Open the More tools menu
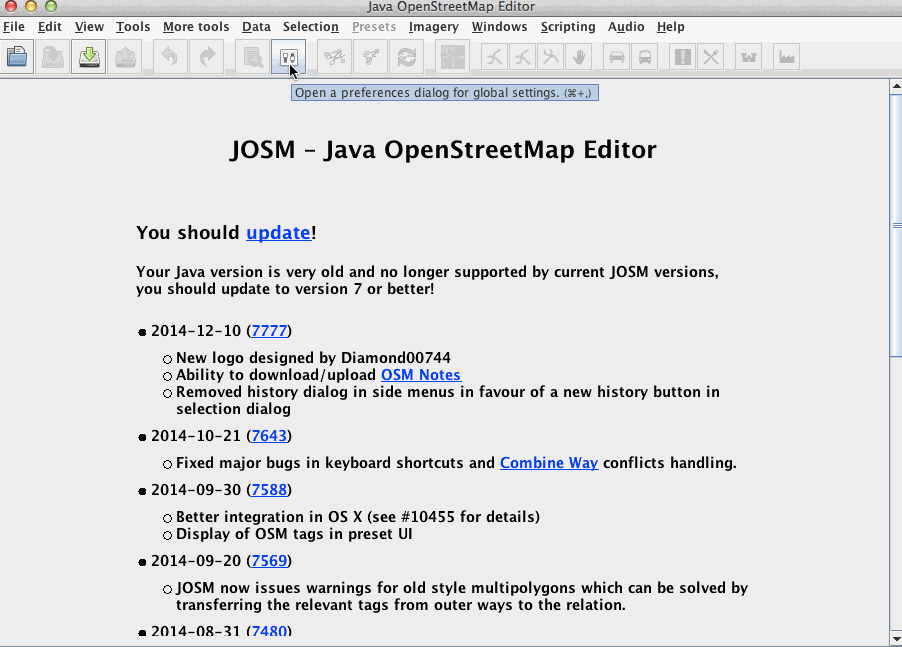The width and height of the screenshot is (902, 647). tap(196, 27)
